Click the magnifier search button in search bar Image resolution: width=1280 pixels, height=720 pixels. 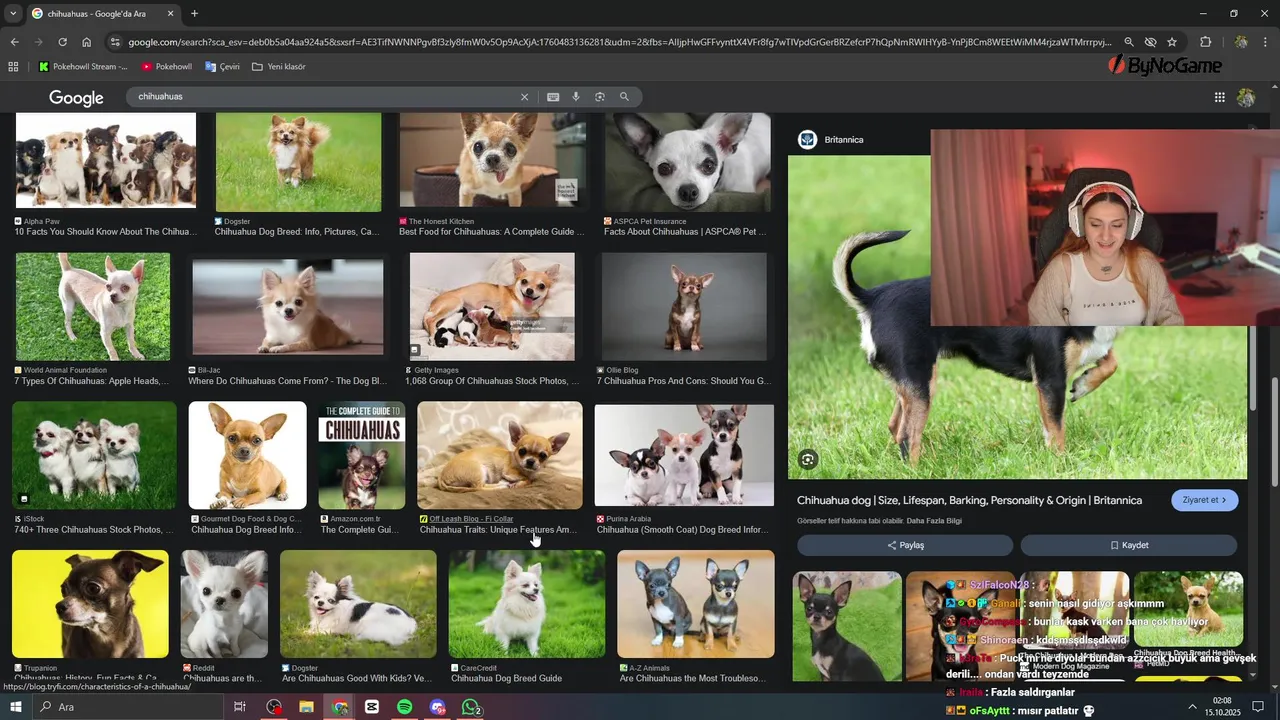(624, 97)
